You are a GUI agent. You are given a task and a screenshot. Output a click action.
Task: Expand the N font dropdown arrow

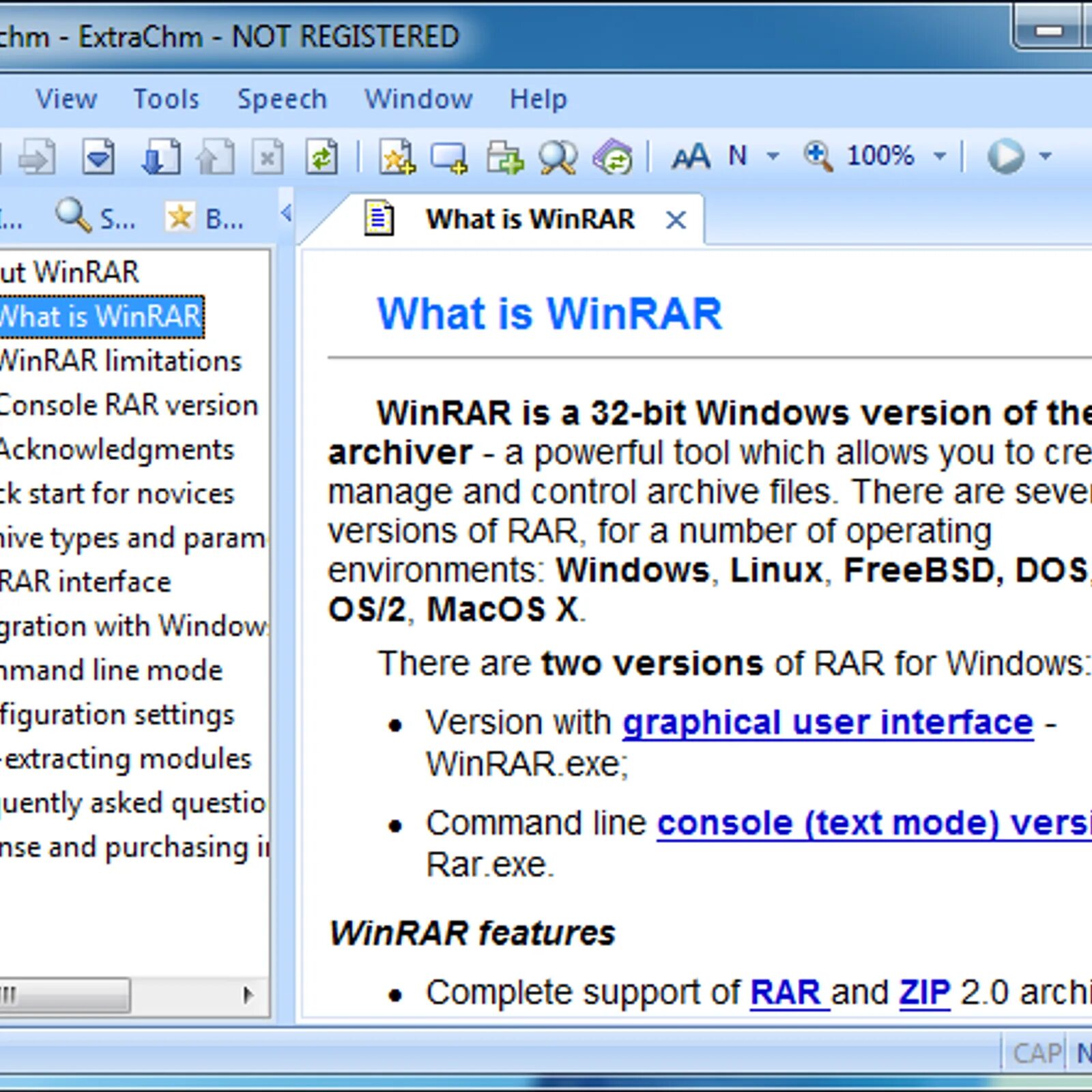[773, 156]
